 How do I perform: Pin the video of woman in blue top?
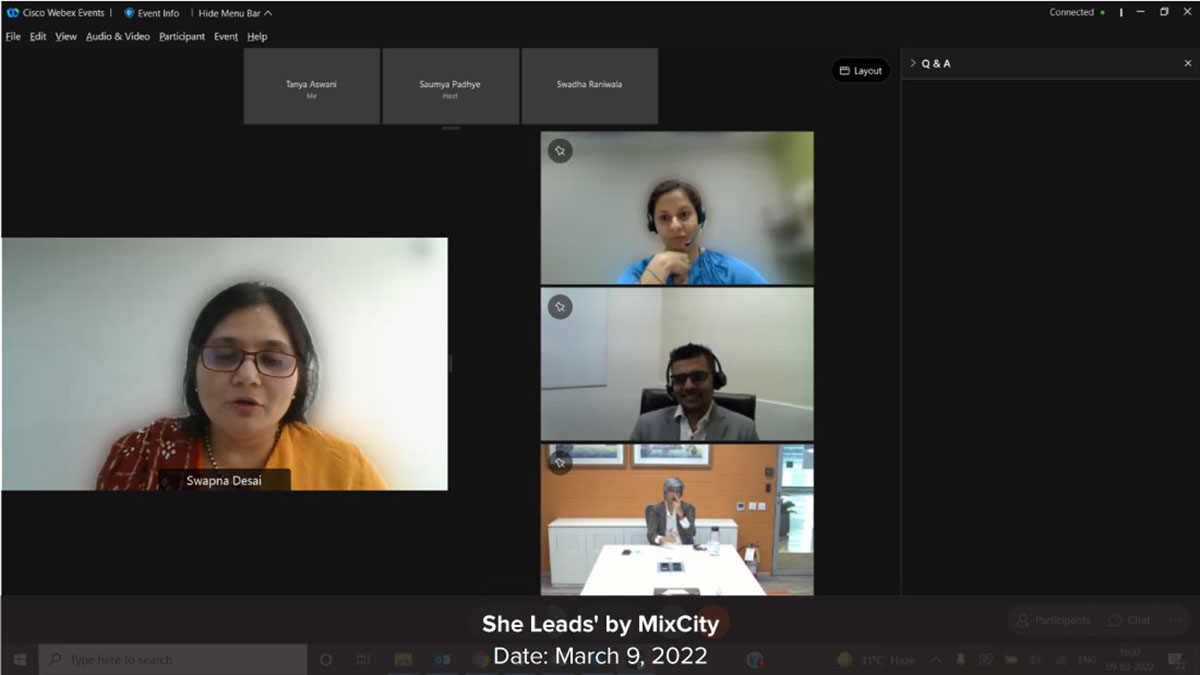[x=560, y=151]
